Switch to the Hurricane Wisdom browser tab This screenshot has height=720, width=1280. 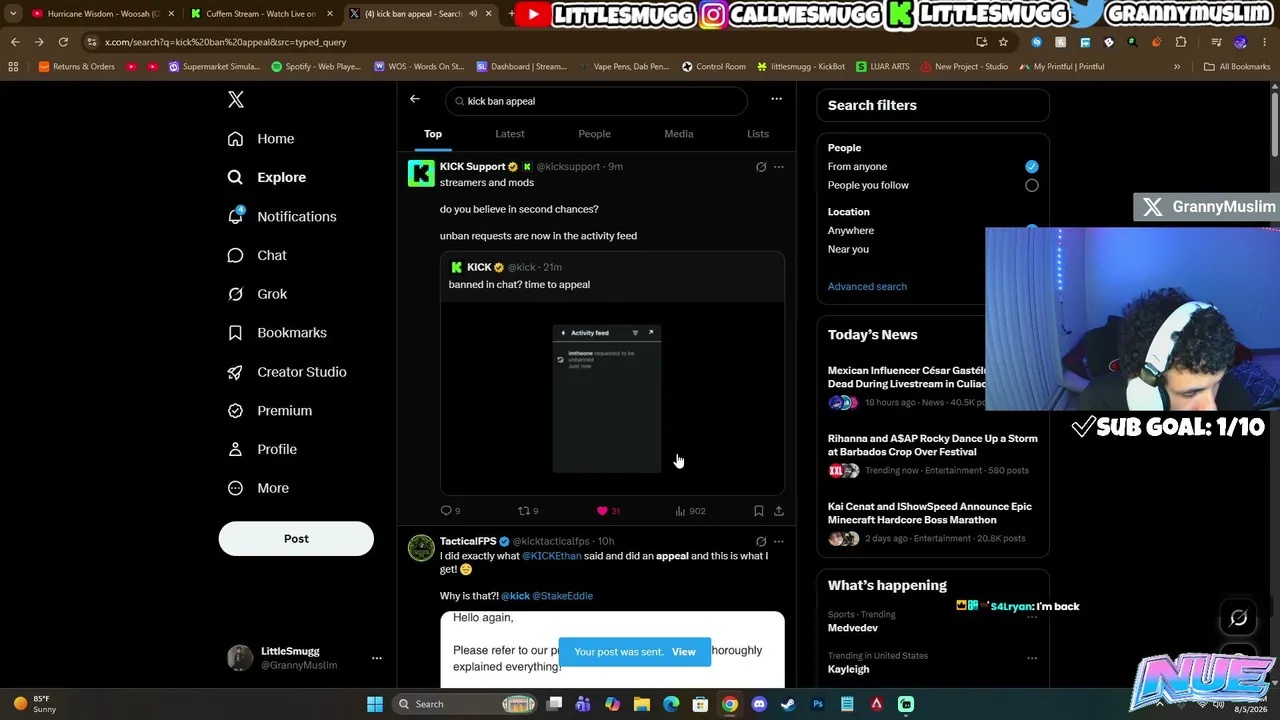click(x=102, y=14)
